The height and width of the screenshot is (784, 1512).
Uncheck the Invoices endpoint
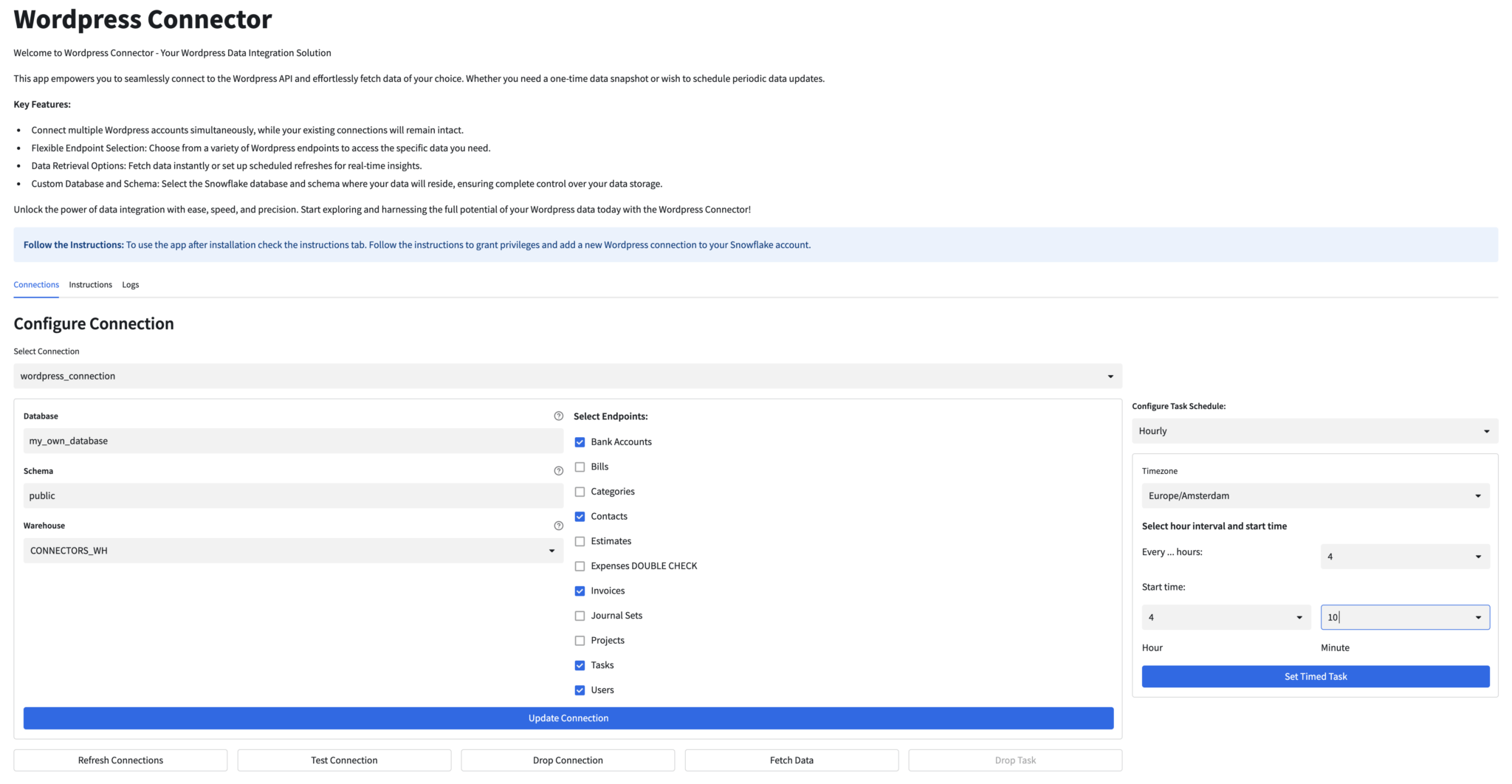580,591
